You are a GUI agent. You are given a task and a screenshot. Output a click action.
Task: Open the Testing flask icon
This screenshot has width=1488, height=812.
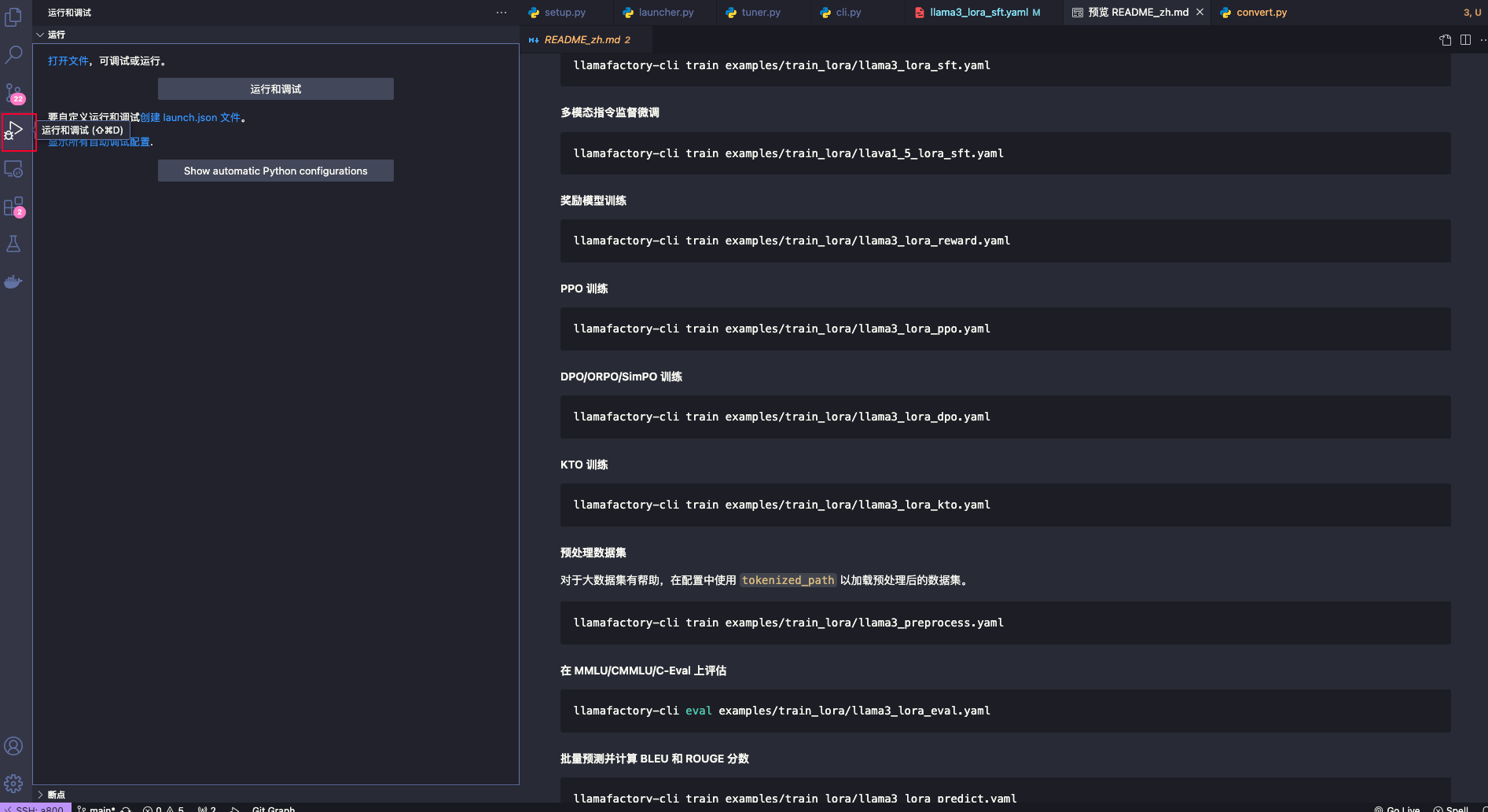pos(14,244)
